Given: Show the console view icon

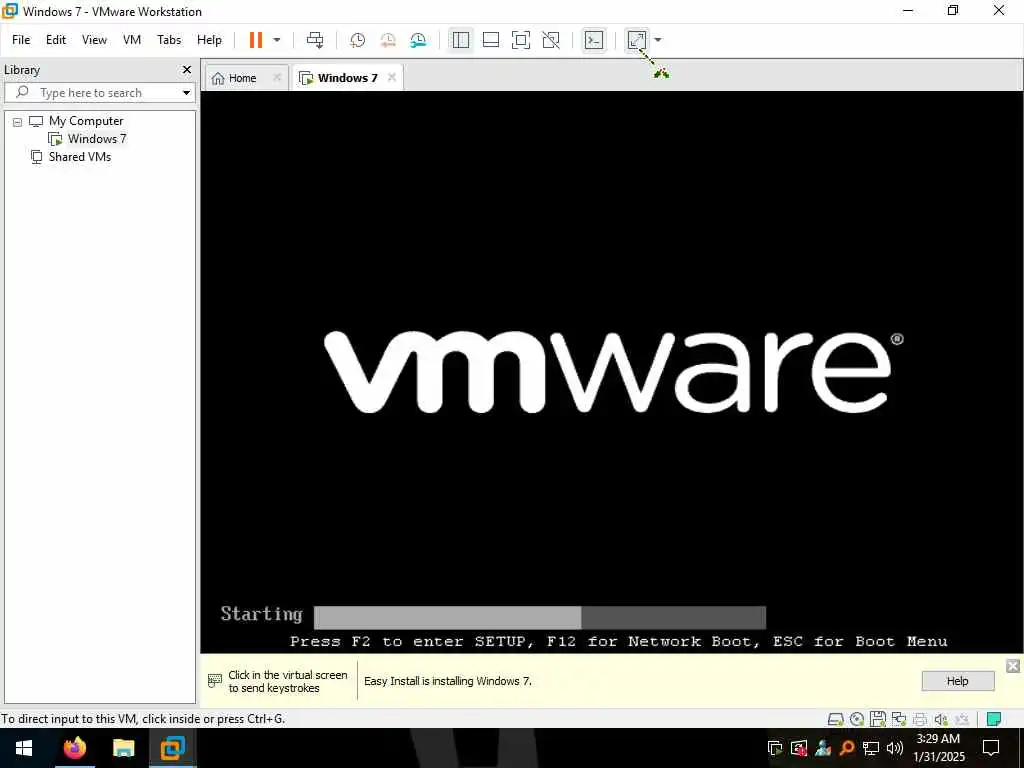Looking at the screenshot, I should click(x=594, y=40).
